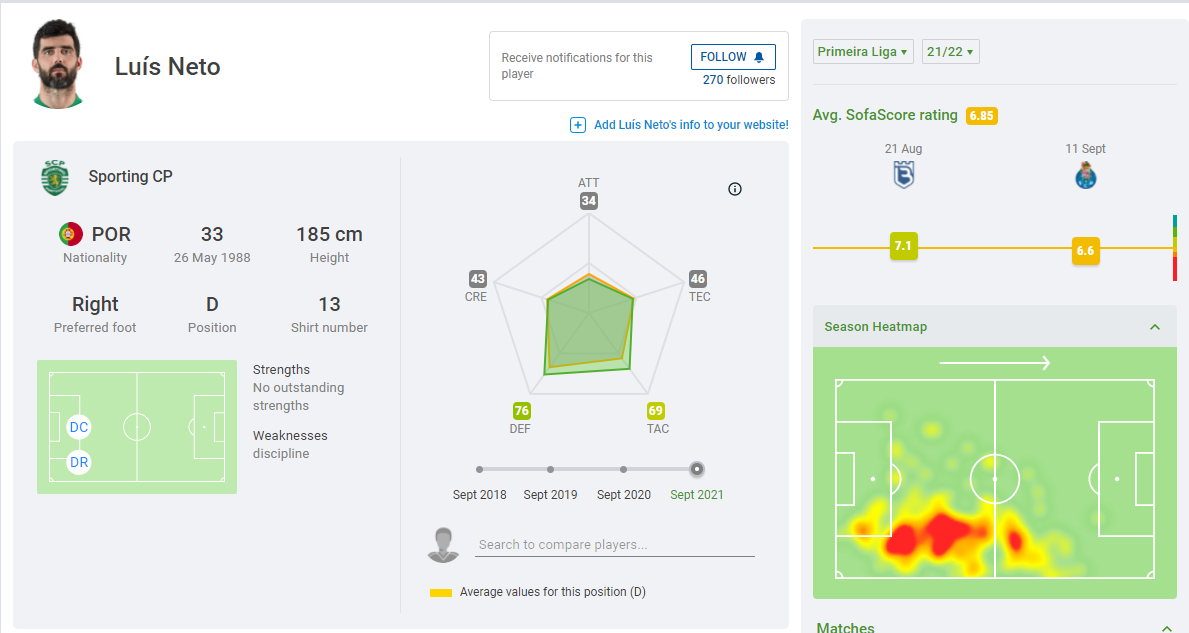Click the compare player avatar icon

coord(443,545)
